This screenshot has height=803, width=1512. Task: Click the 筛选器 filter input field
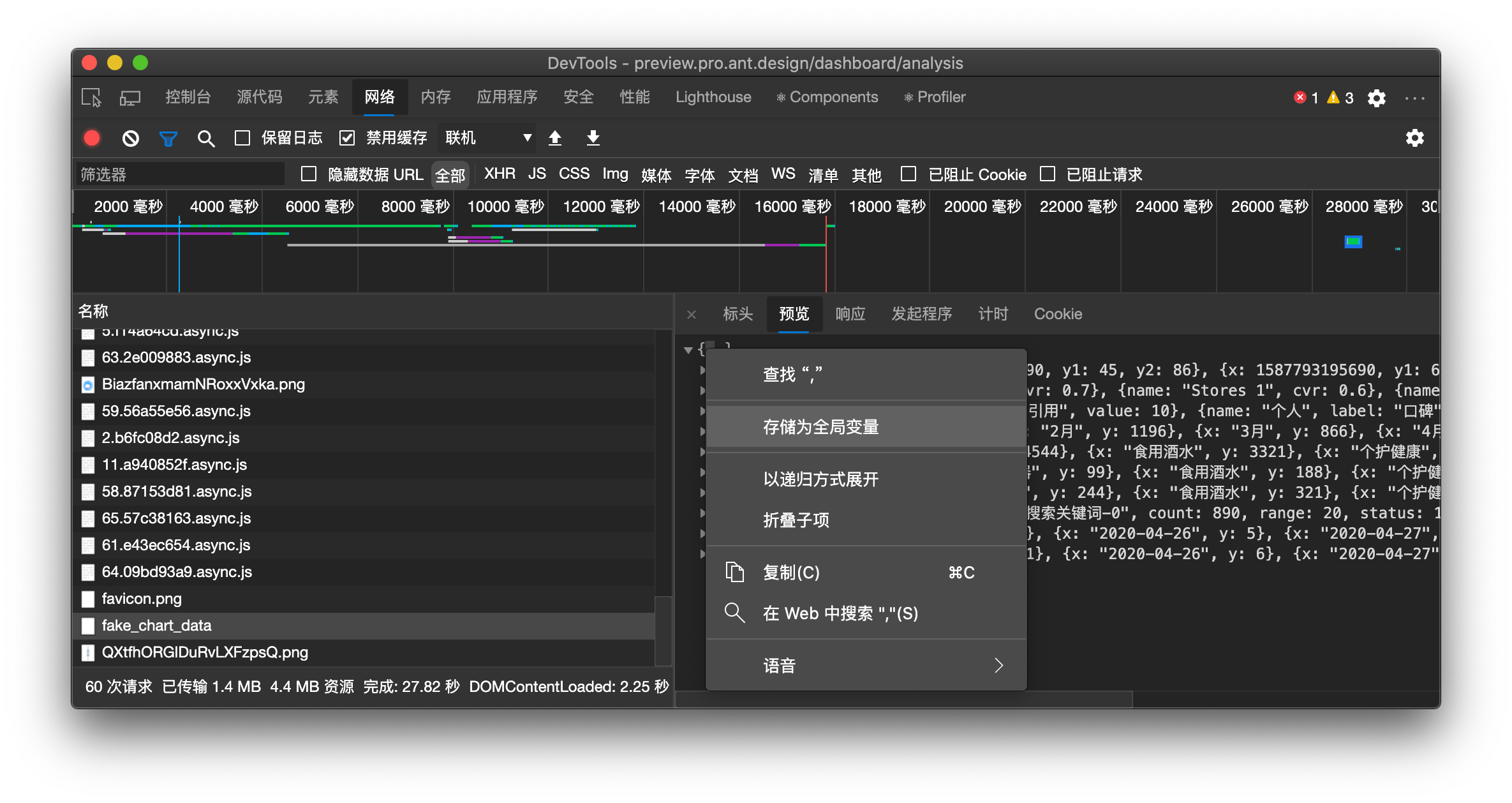click(x=180, y=174)
